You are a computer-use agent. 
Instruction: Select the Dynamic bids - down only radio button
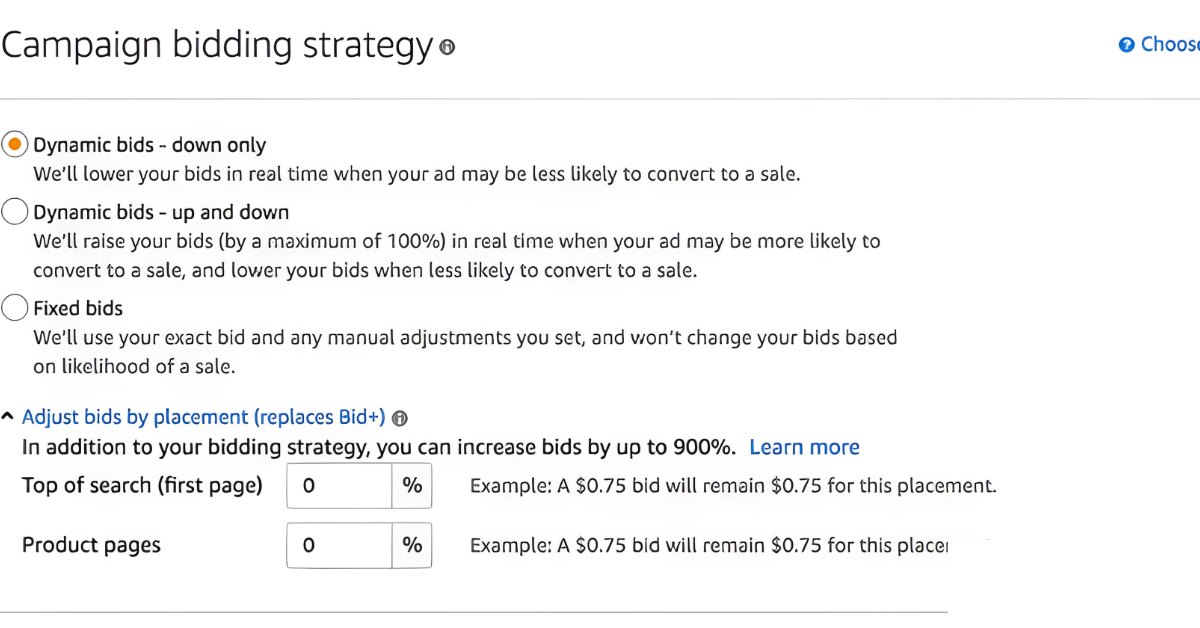[x=15, y=145]
